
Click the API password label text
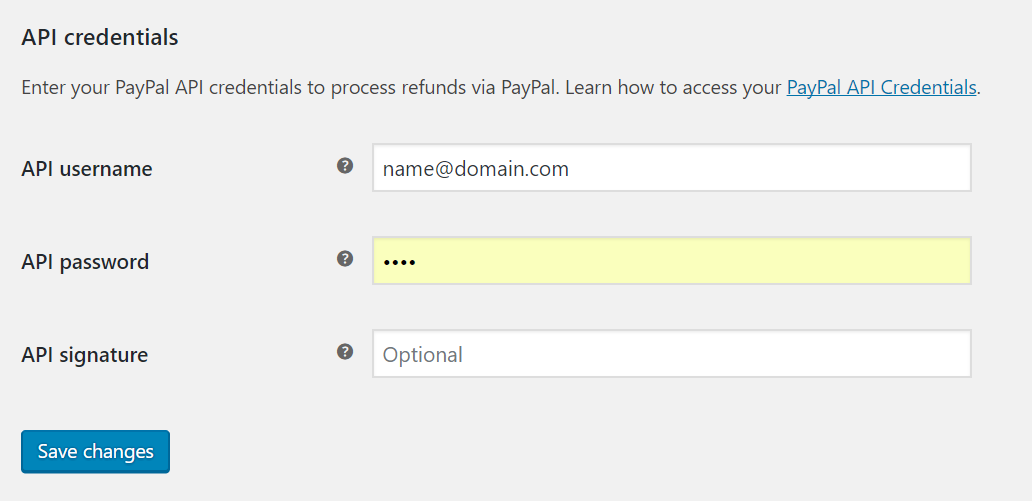[x=85, y=262]
